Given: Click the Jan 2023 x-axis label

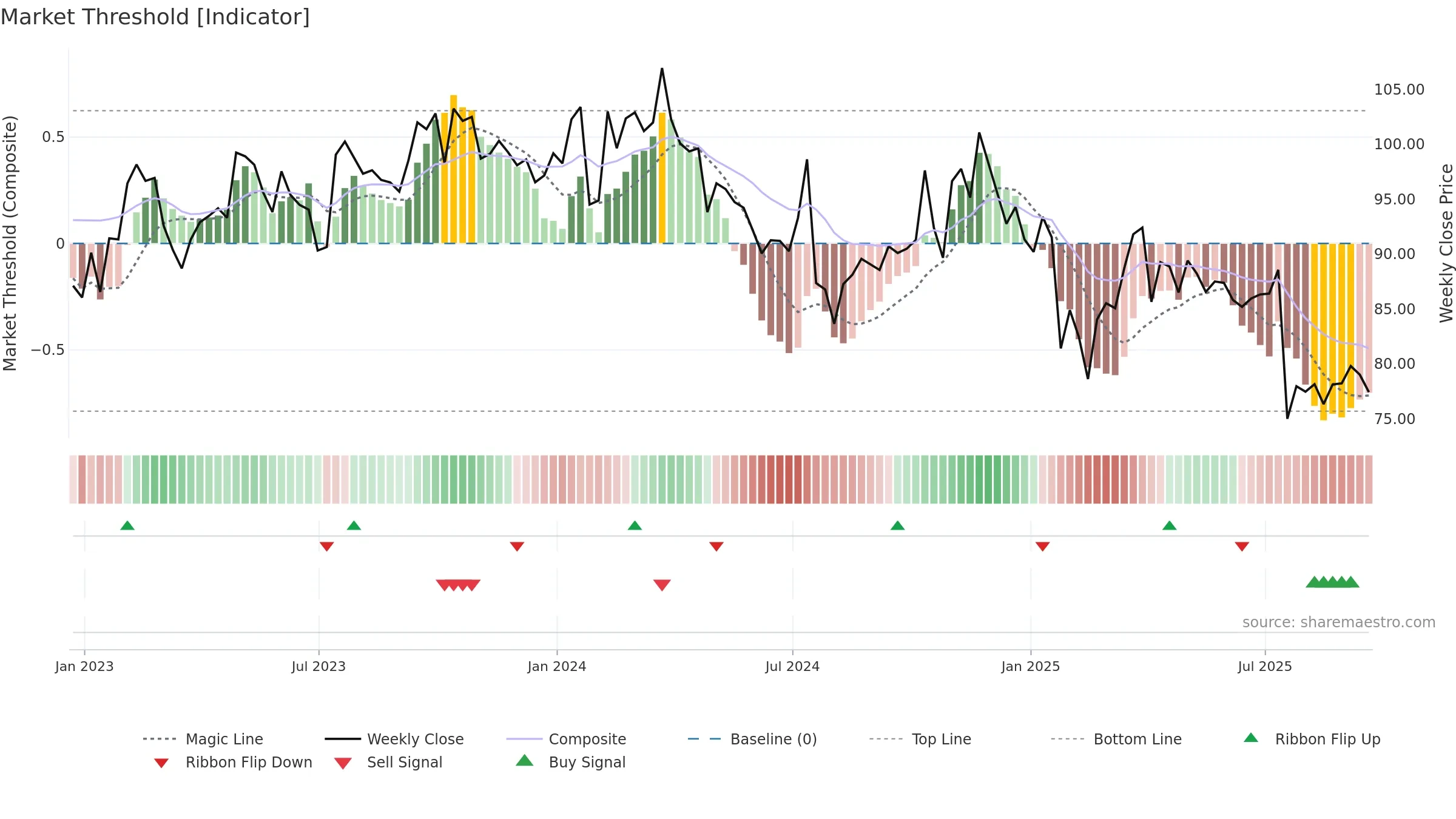Looking at the screenshot, I should 84,666.
